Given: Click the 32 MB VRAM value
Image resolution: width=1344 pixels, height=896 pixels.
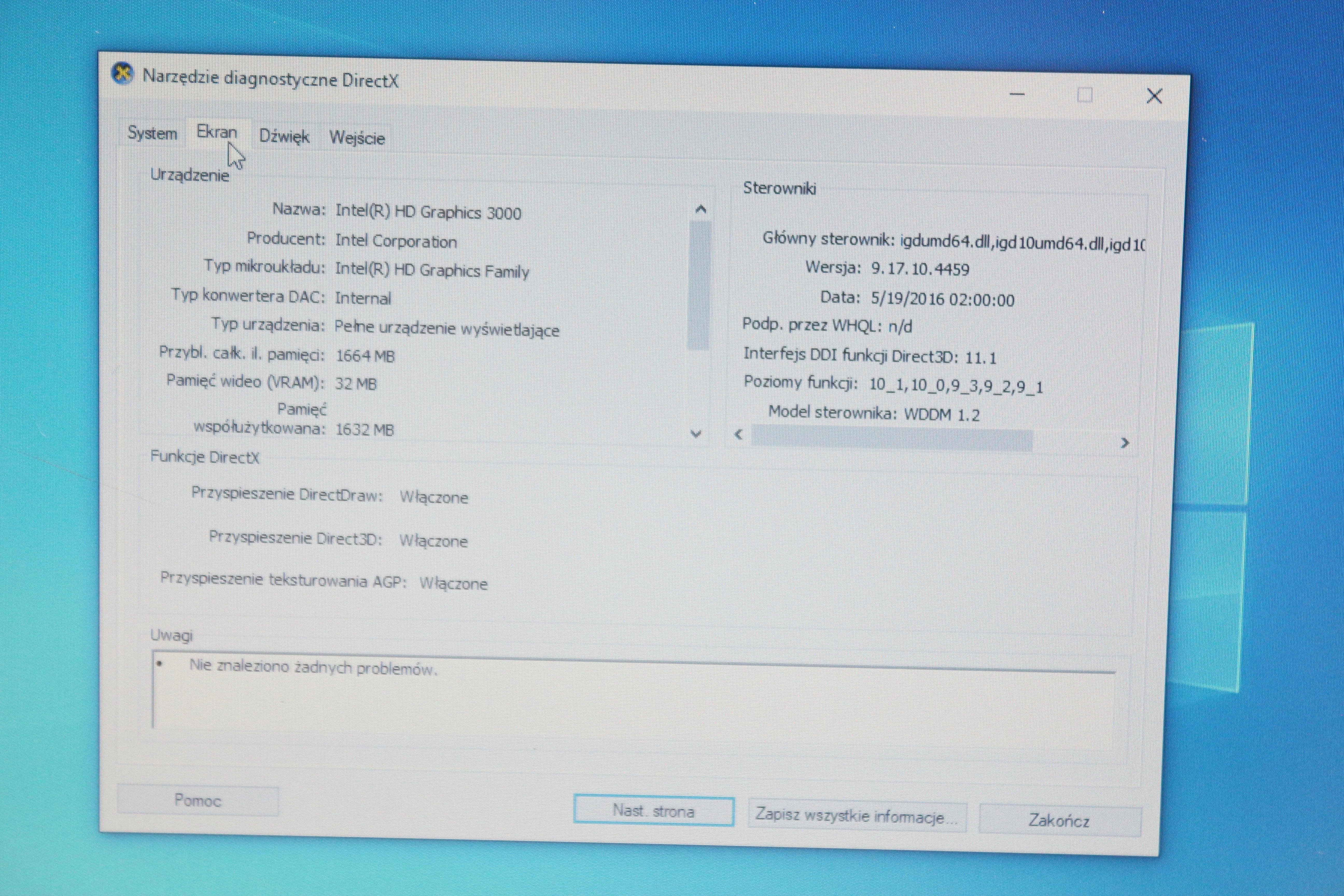Looking at the screenshot, I should coord(355,383).
